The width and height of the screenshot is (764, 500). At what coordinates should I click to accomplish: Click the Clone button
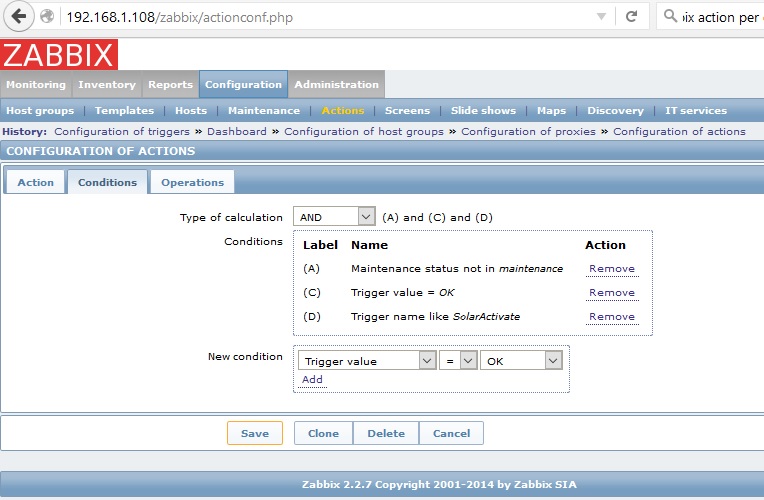pos(323,433)
